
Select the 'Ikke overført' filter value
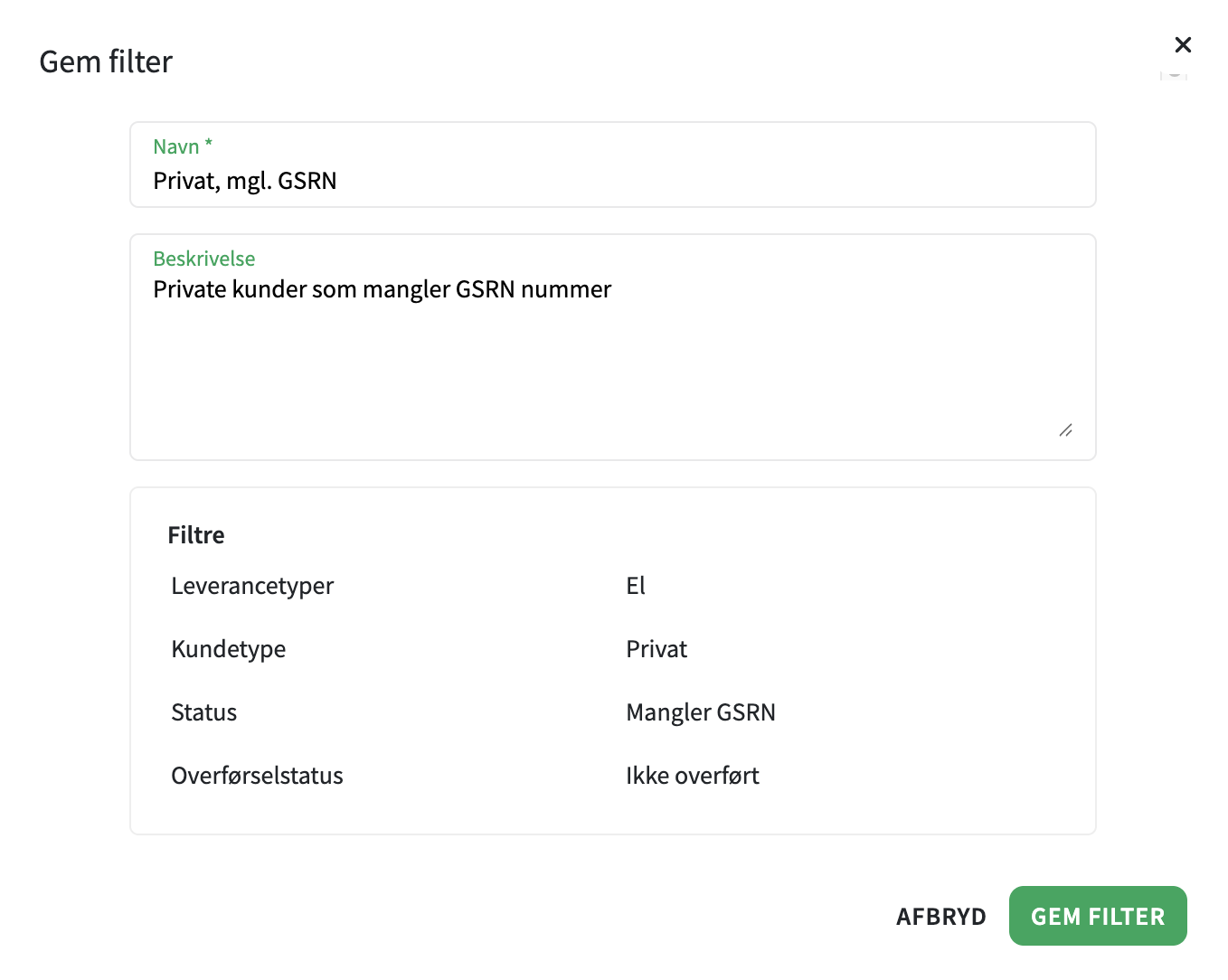(692, 776)
